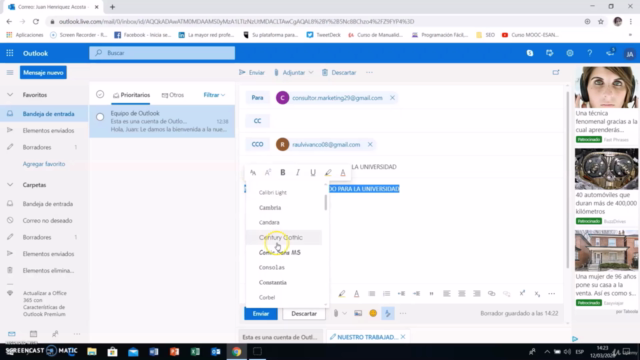Image resolution: width=640 pixels, height=360 pixels.
Task: Toggle the hamburger navigation menu
Action: tap(10, 73)
